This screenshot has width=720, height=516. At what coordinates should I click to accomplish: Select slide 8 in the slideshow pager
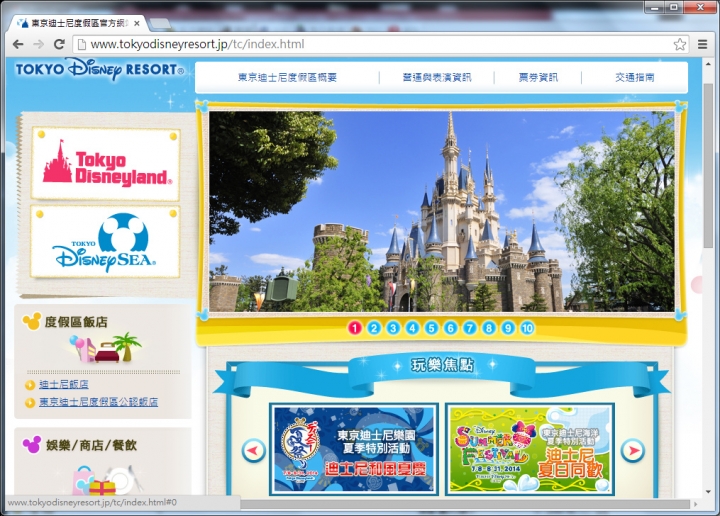tap(489, 328)
